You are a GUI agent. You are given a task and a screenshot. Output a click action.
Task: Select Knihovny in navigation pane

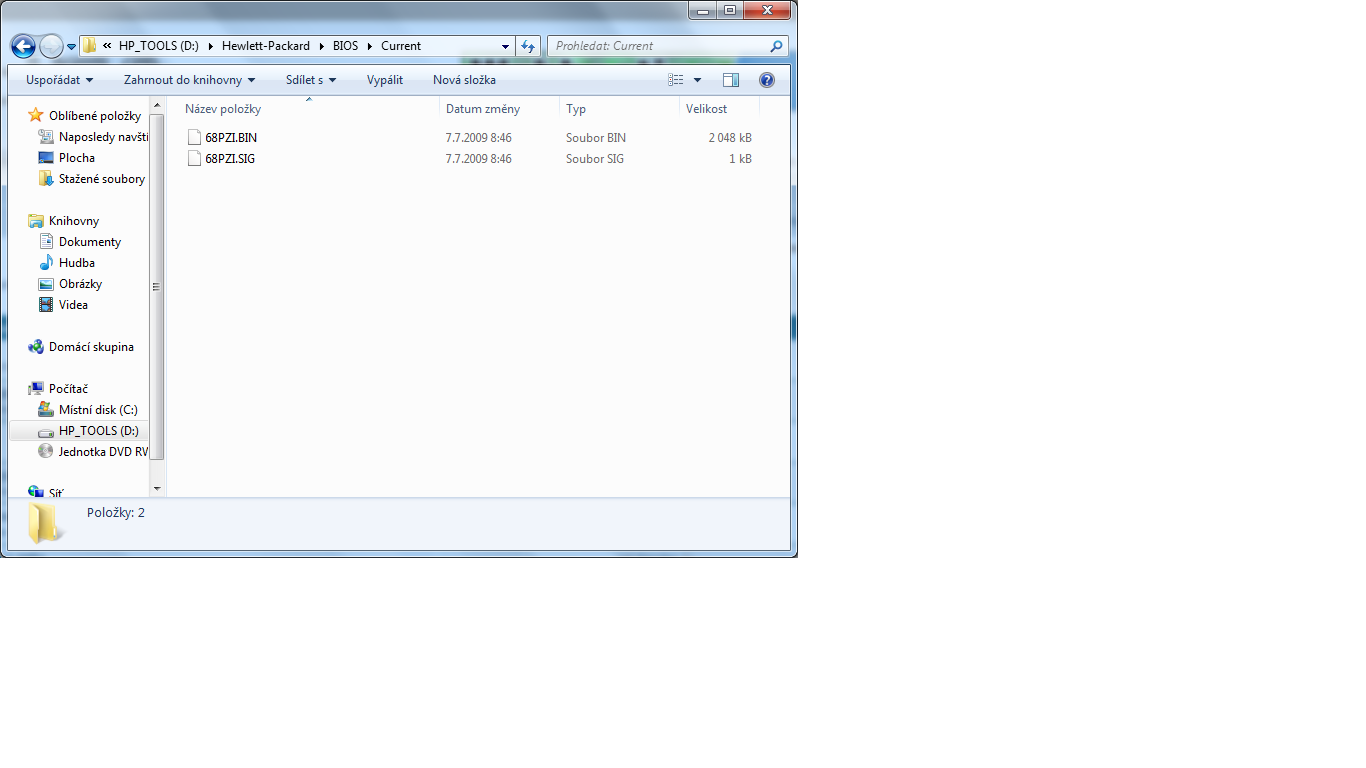coord(74,221)
